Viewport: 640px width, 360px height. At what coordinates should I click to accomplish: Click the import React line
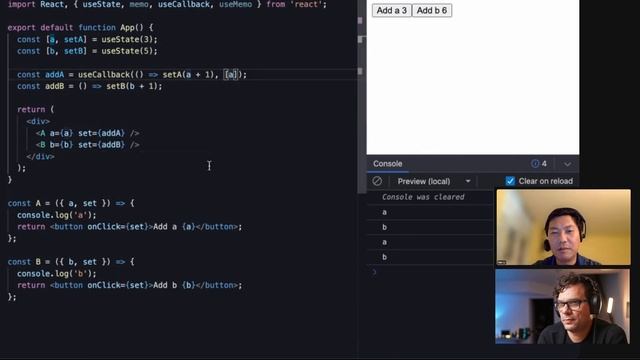167,4
